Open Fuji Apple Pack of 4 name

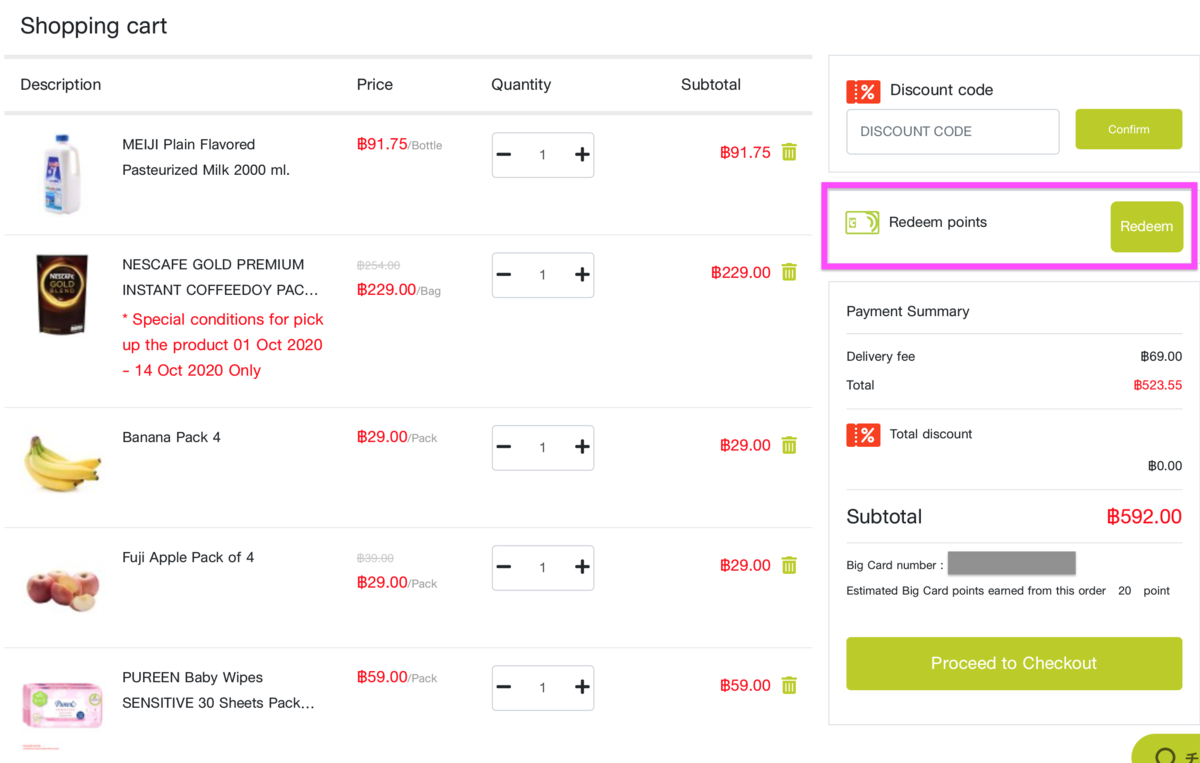point(188,557)
